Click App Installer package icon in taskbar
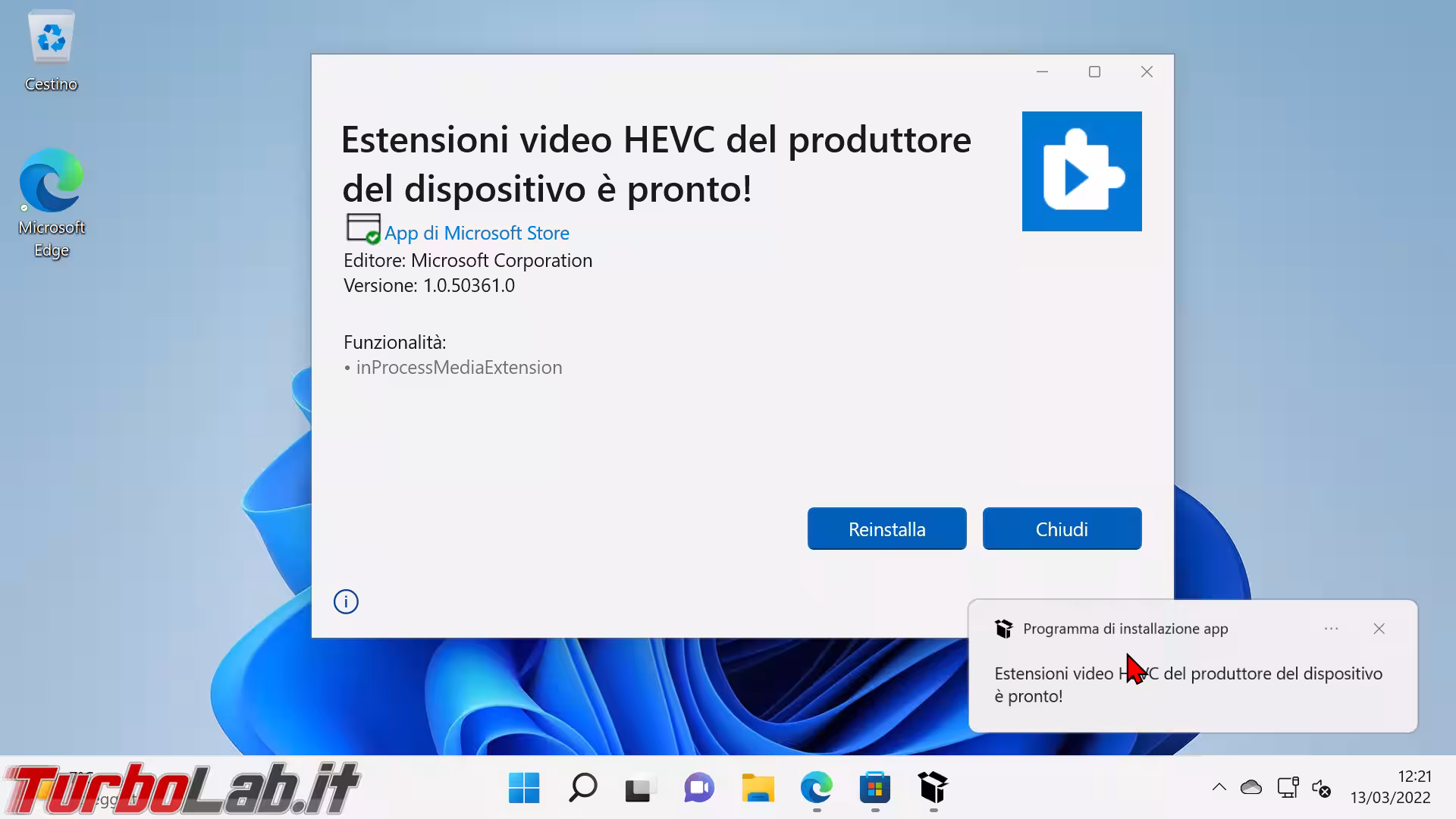This screenshot has width=1456, height=819. coord(933,788)
